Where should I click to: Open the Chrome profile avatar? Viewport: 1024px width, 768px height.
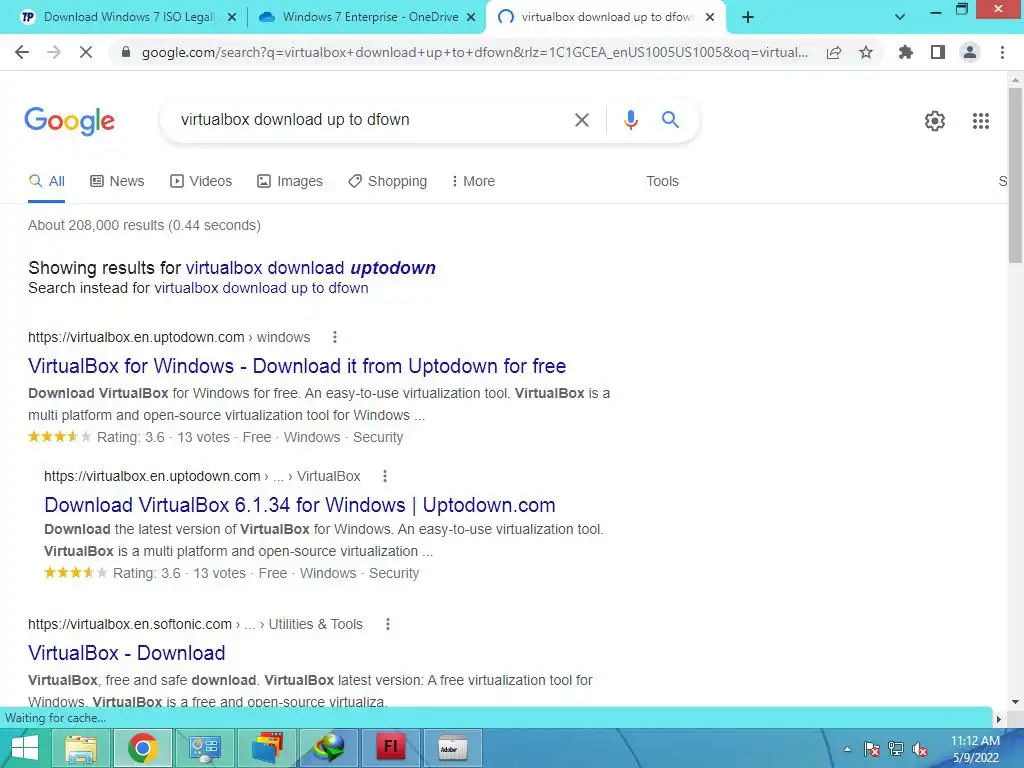click(x=970, y=52)
